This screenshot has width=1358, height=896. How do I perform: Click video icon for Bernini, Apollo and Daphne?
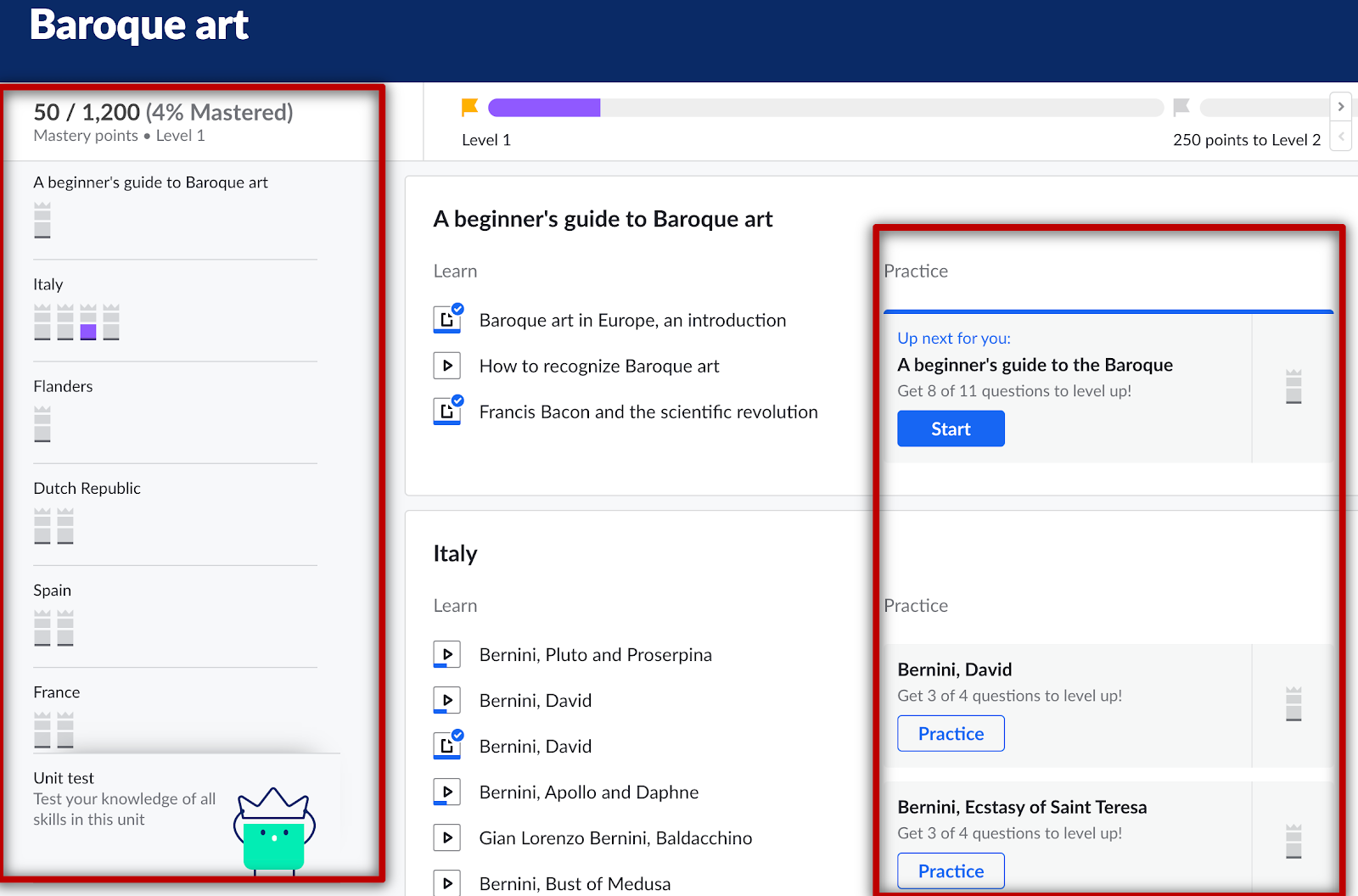447,792
